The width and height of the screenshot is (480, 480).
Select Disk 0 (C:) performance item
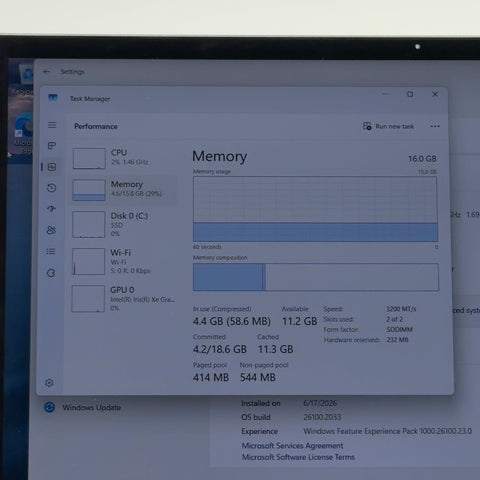click(124, 224)
